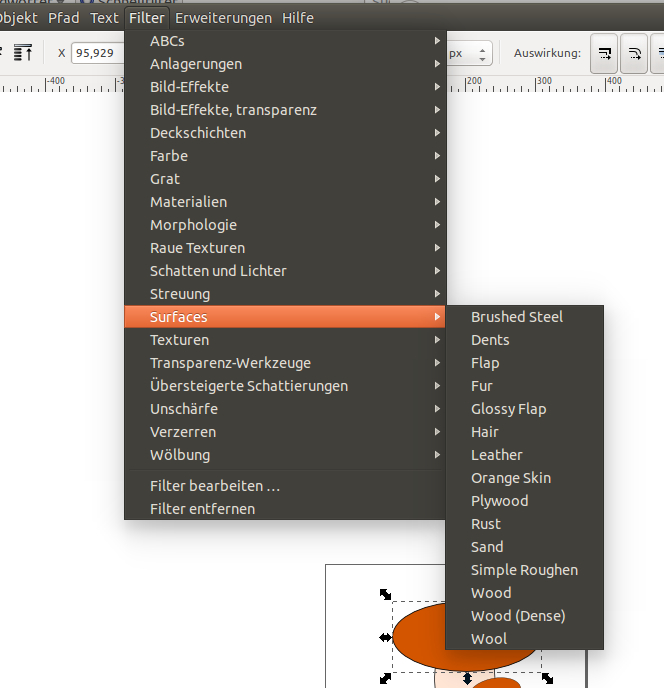This screenshot has width=664, height=688.
Task: Open the px unit dropdown
Action: [469, 53]
